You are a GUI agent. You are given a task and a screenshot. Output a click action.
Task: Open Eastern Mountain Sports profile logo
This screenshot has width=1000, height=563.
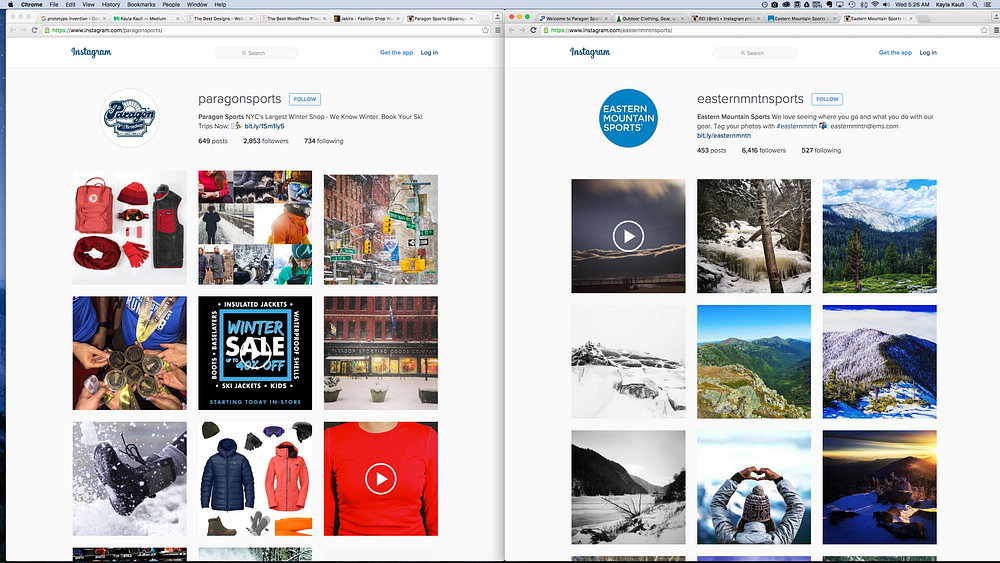[628, 118]
